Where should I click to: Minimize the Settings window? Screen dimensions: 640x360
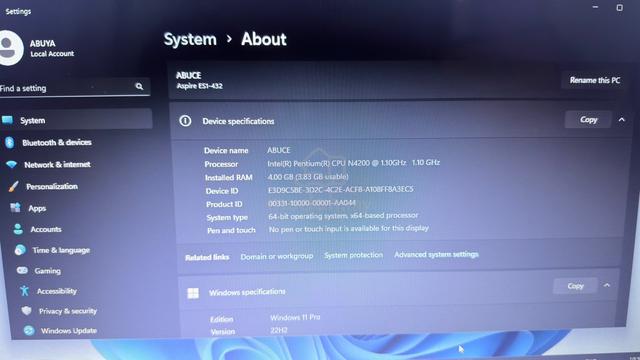(596, 7)
